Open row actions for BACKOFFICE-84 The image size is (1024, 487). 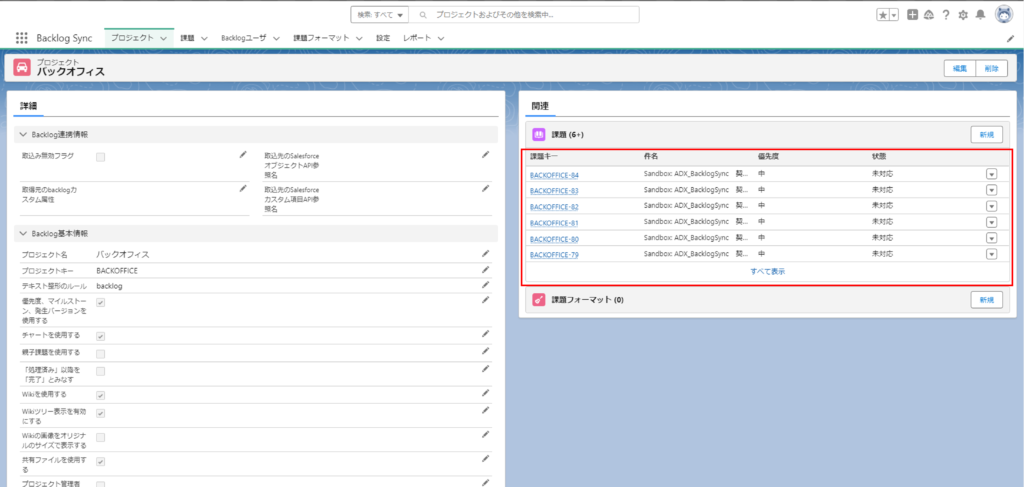(991, 174)
